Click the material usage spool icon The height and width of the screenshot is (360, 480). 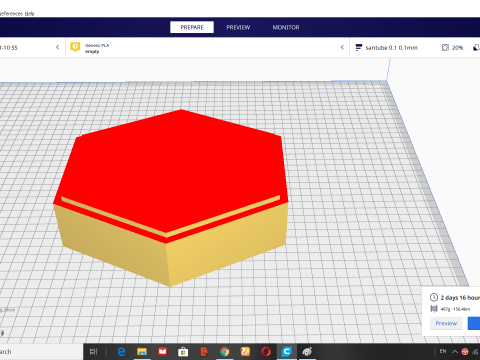point(434,309)
